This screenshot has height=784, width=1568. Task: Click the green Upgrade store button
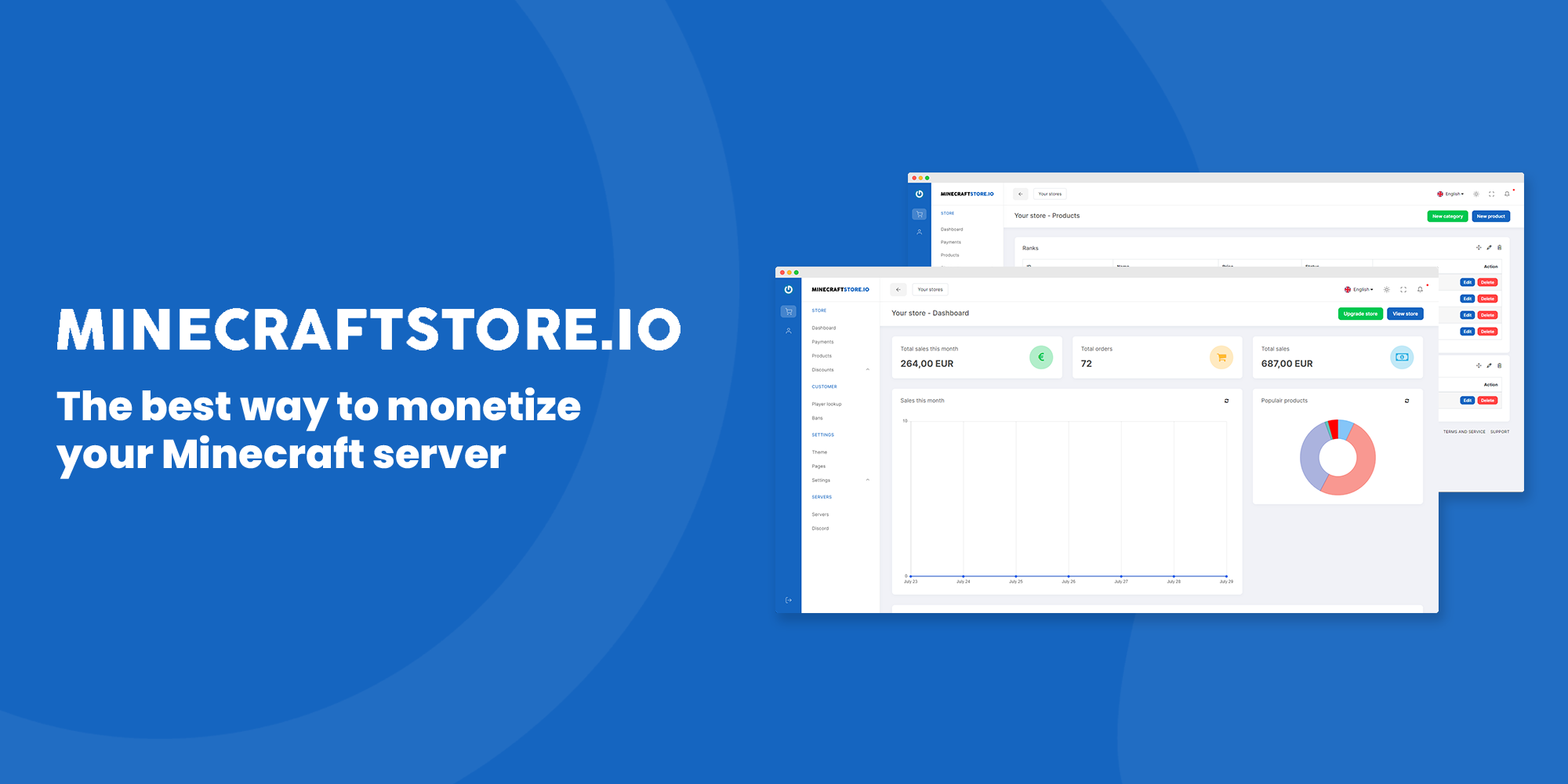coord(1360,314)
